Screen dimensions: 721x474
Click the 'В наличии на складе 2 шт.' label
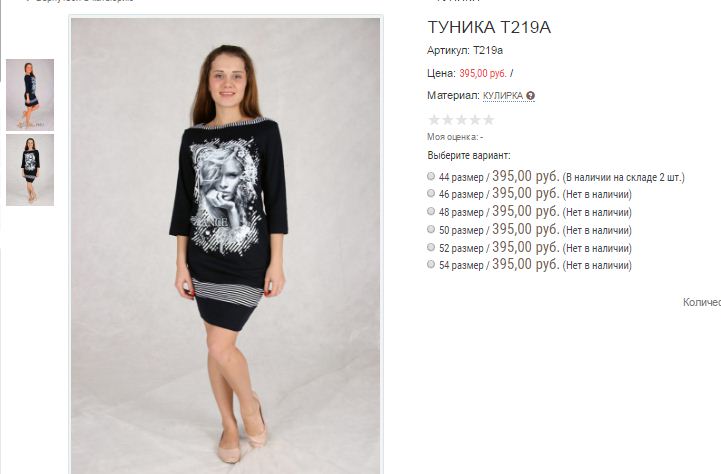(624, 177)
